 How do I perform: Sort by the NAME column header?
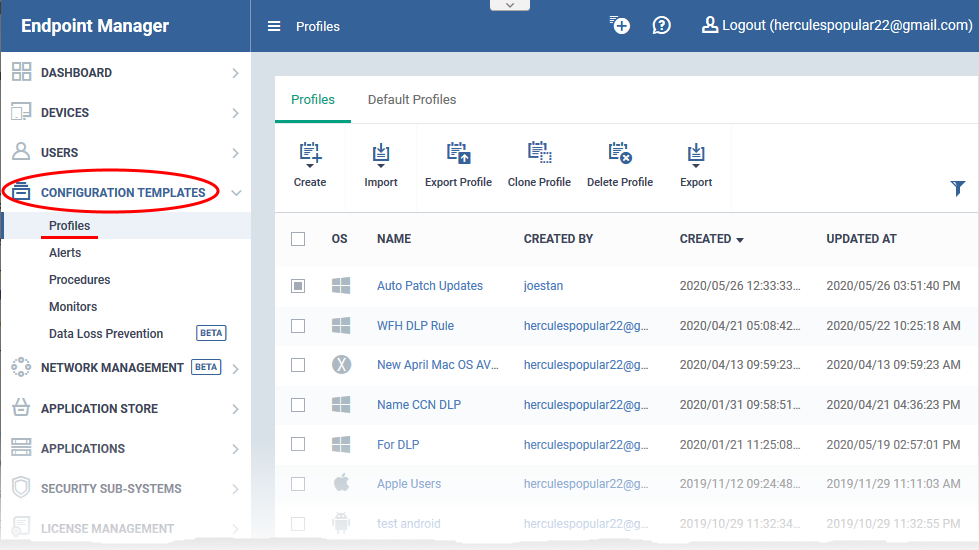(394, 239)
